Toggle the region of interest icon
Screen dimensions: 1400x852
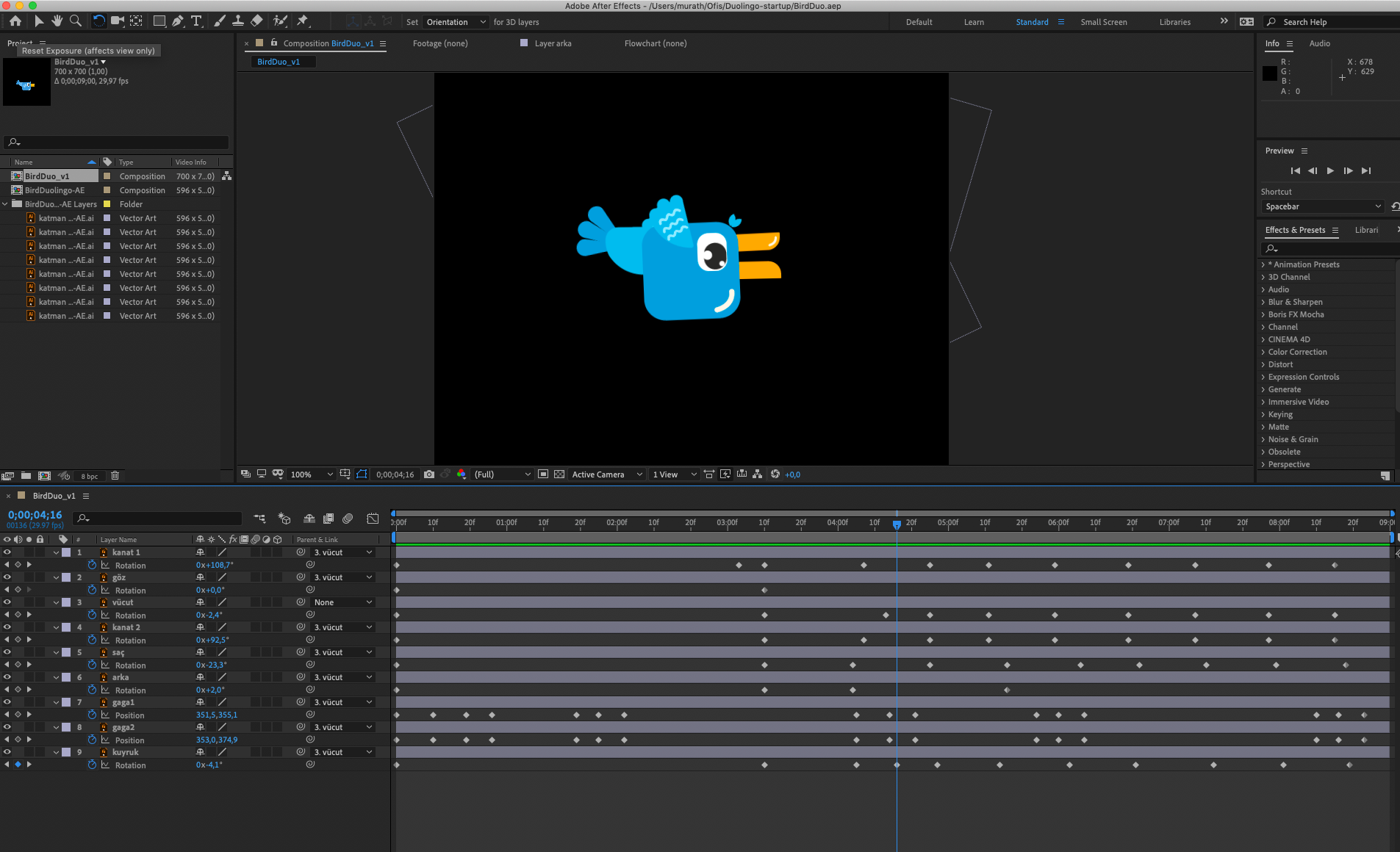(543, 474)
